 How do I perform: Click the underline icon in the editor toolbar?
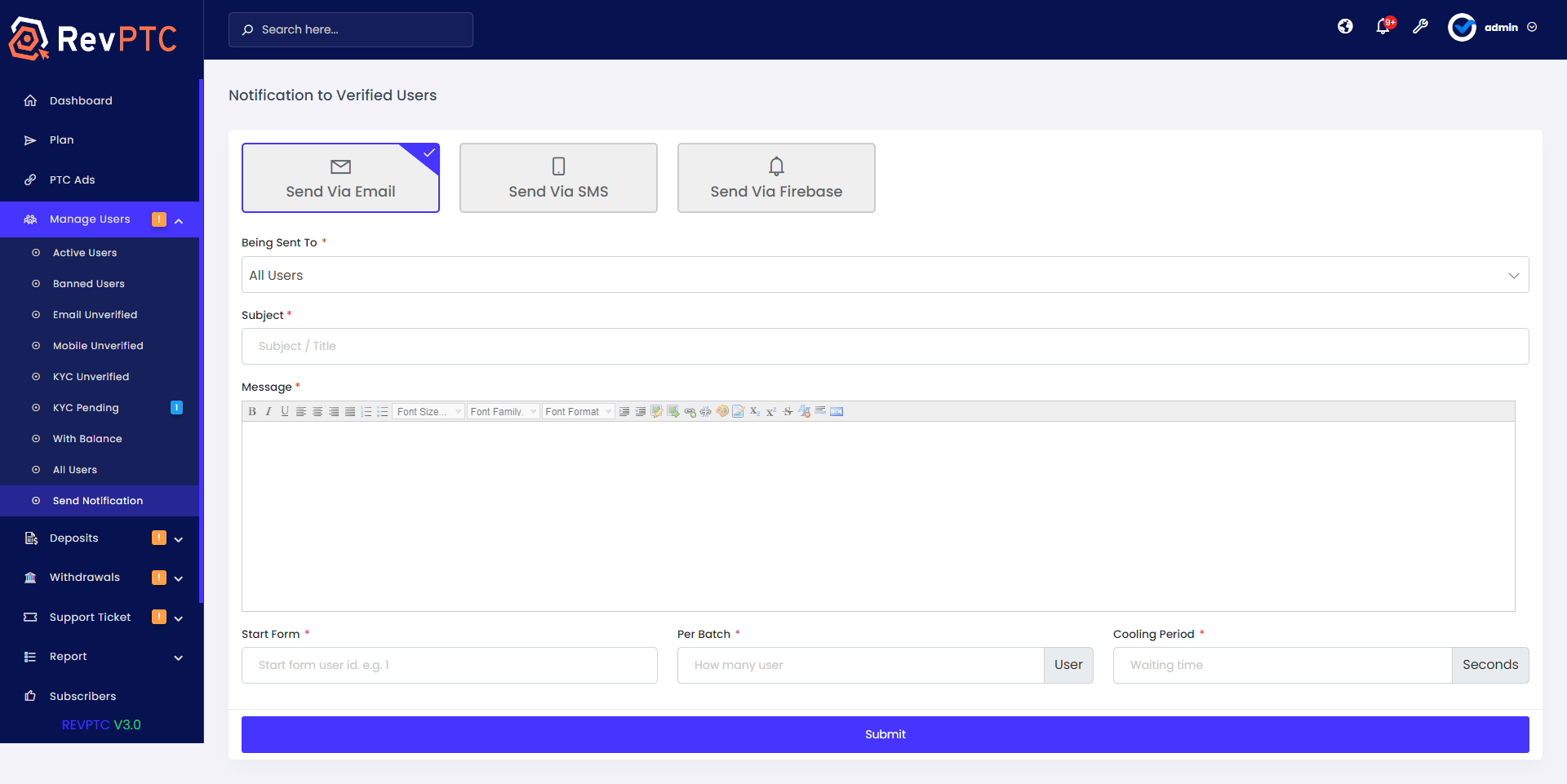pyautogui.click(x=284, y=411)
